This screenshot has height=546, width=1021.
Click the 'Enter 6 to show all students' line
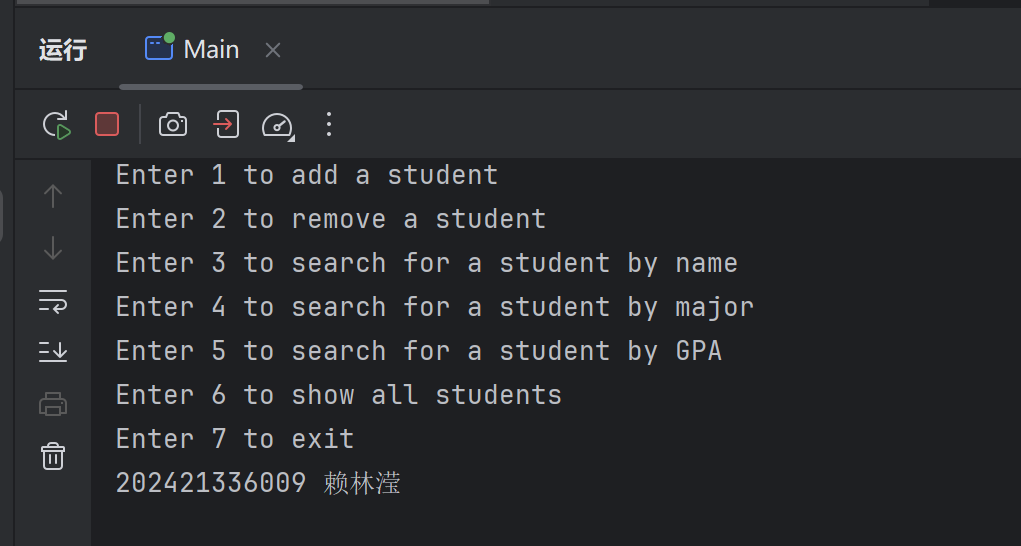pyautogui.click(x=339, y=395)
